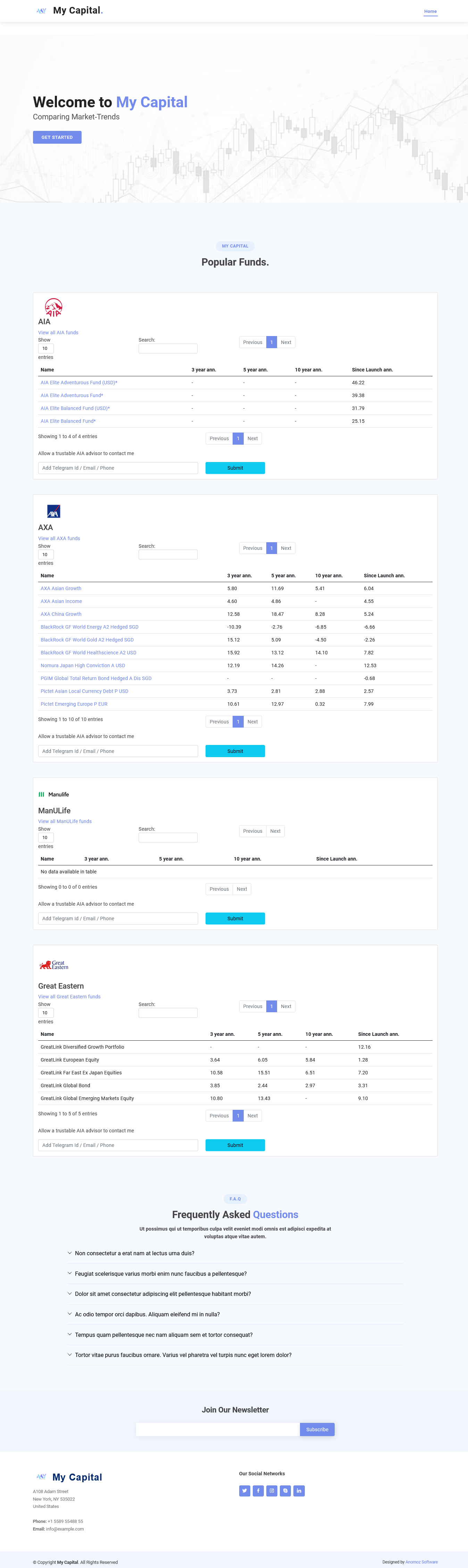
Task: Click the My Capital logo in header
Action: click(69, 10)
